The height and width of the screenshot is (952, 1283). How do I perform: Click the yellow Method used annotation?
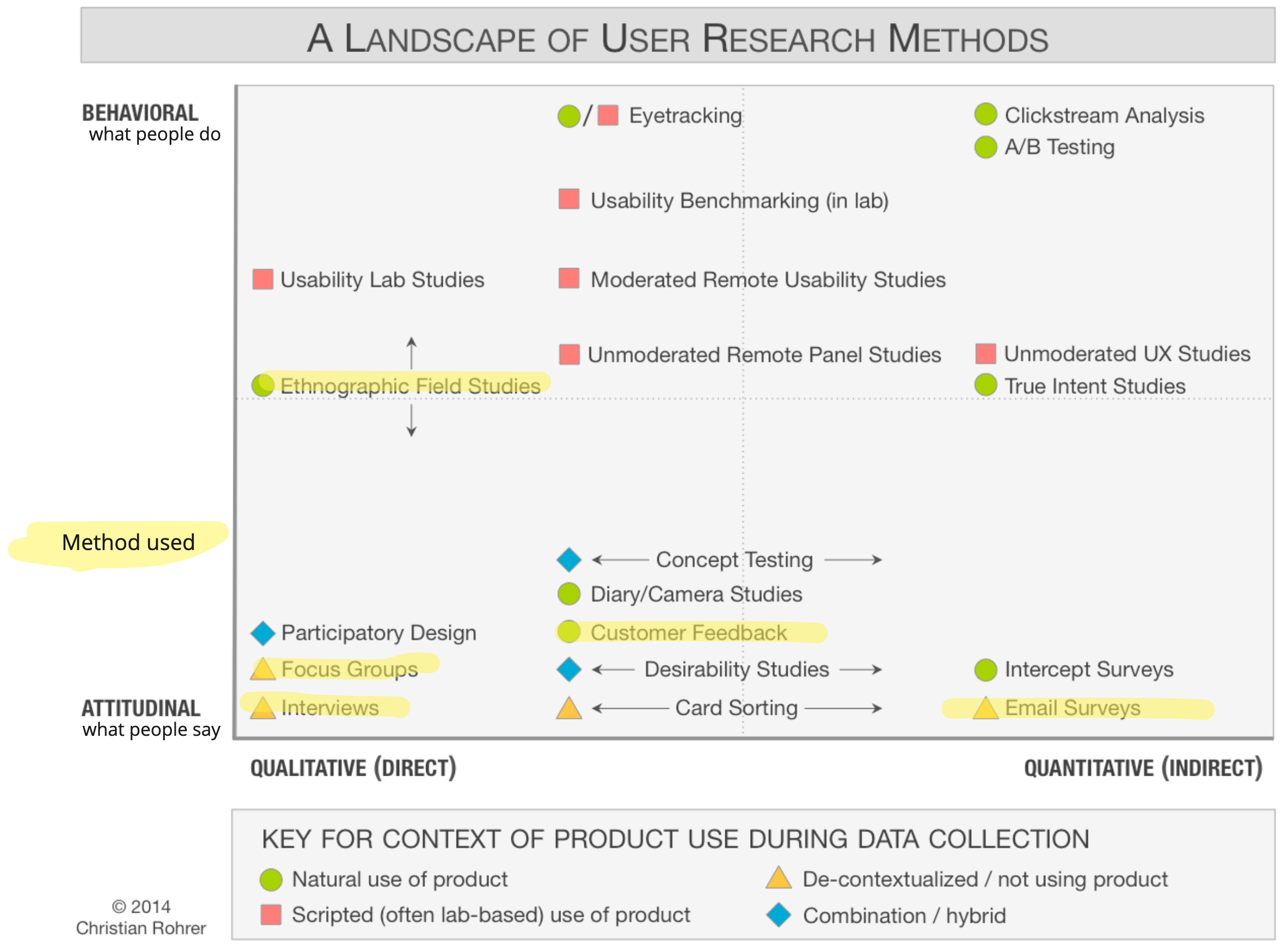[128, 543]
